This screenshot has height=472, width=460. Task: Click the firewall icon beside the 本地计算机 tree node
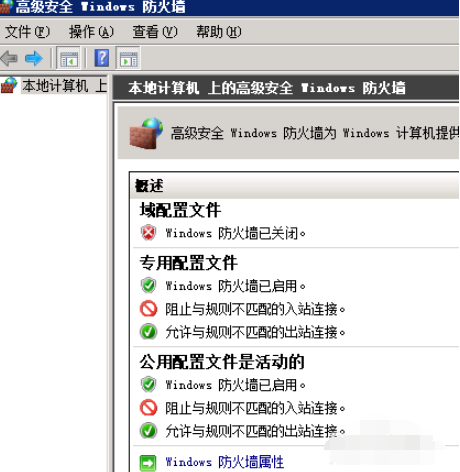[x=9, y=85]
